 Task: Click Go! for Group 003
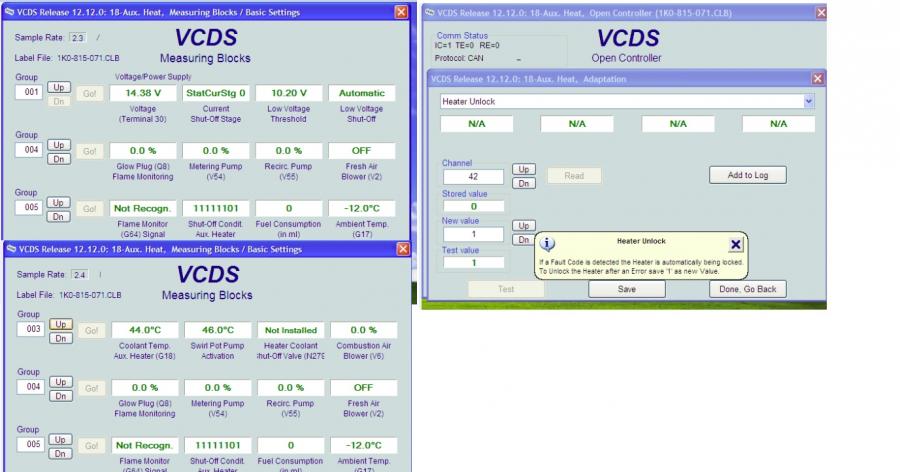point(89,330)
